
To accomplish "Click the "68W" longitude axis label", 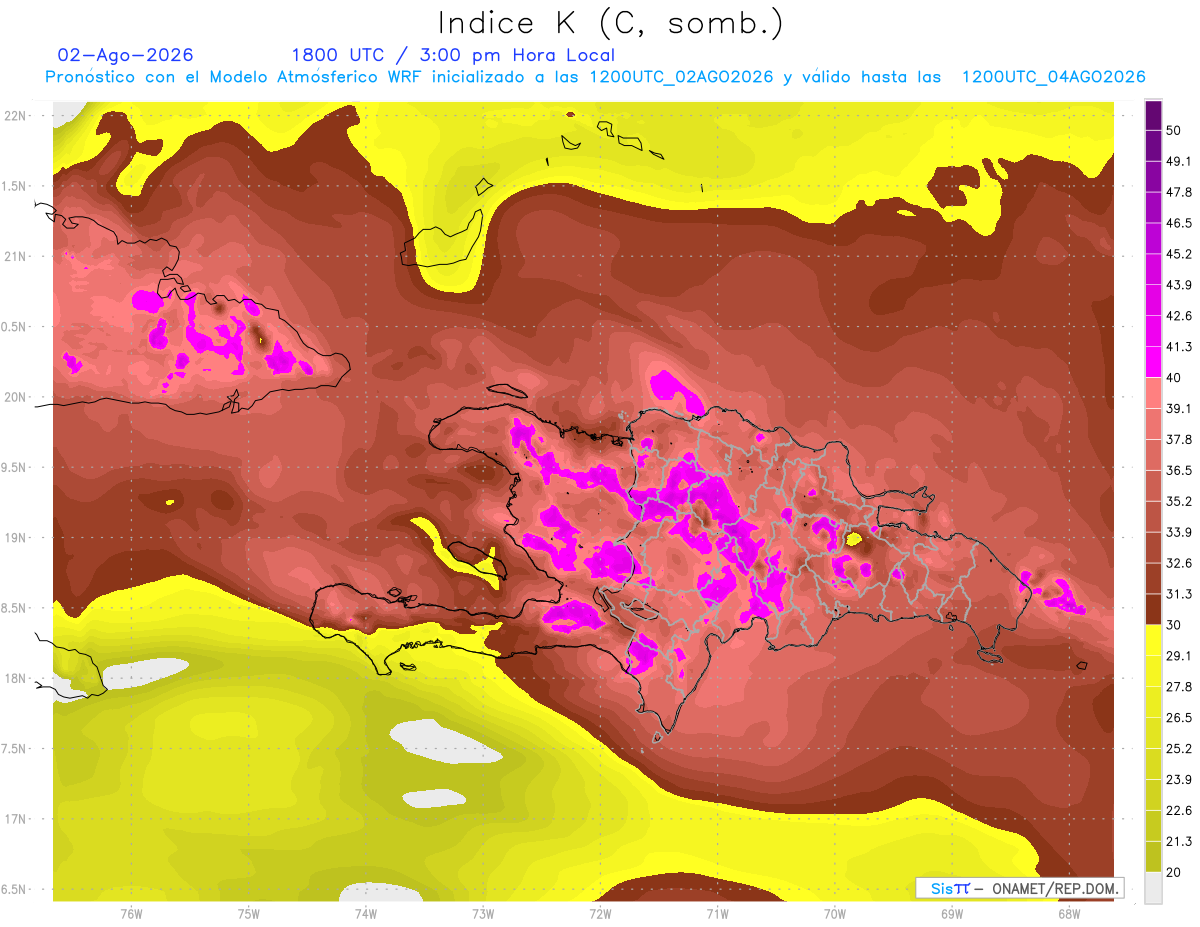I will [x=1069, y=912].
